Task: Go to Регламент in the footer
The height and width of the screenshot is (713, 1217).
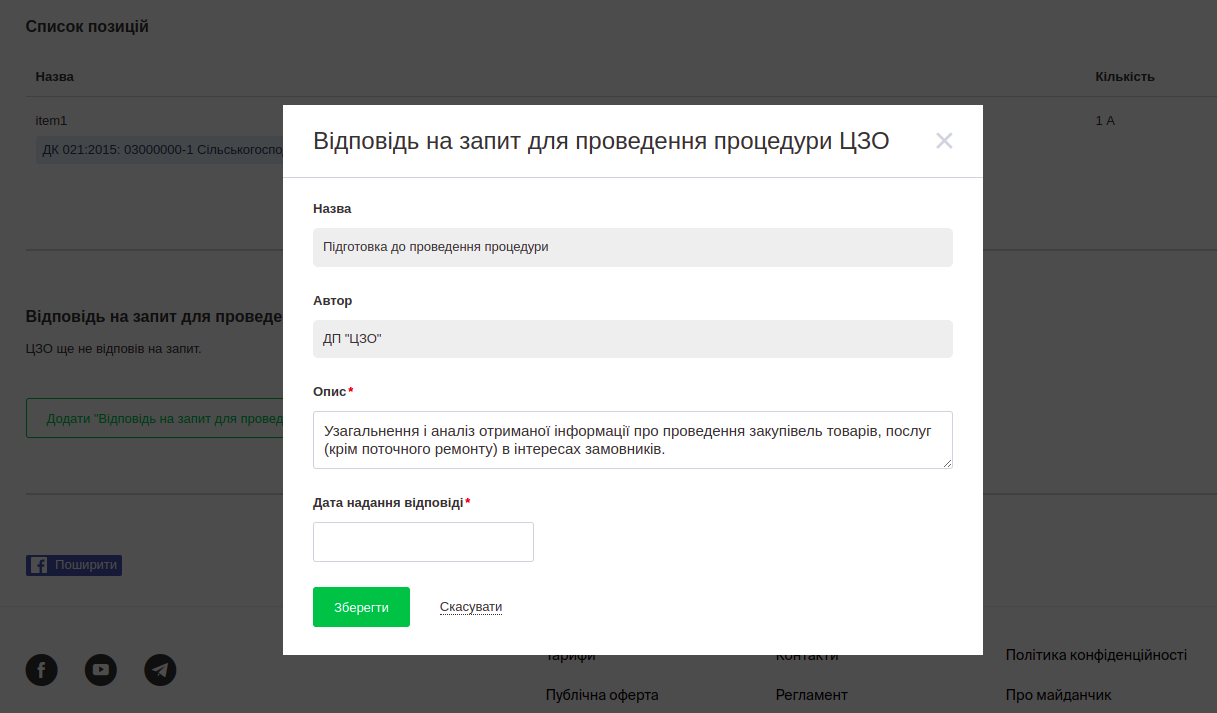Action: point(811,695)
